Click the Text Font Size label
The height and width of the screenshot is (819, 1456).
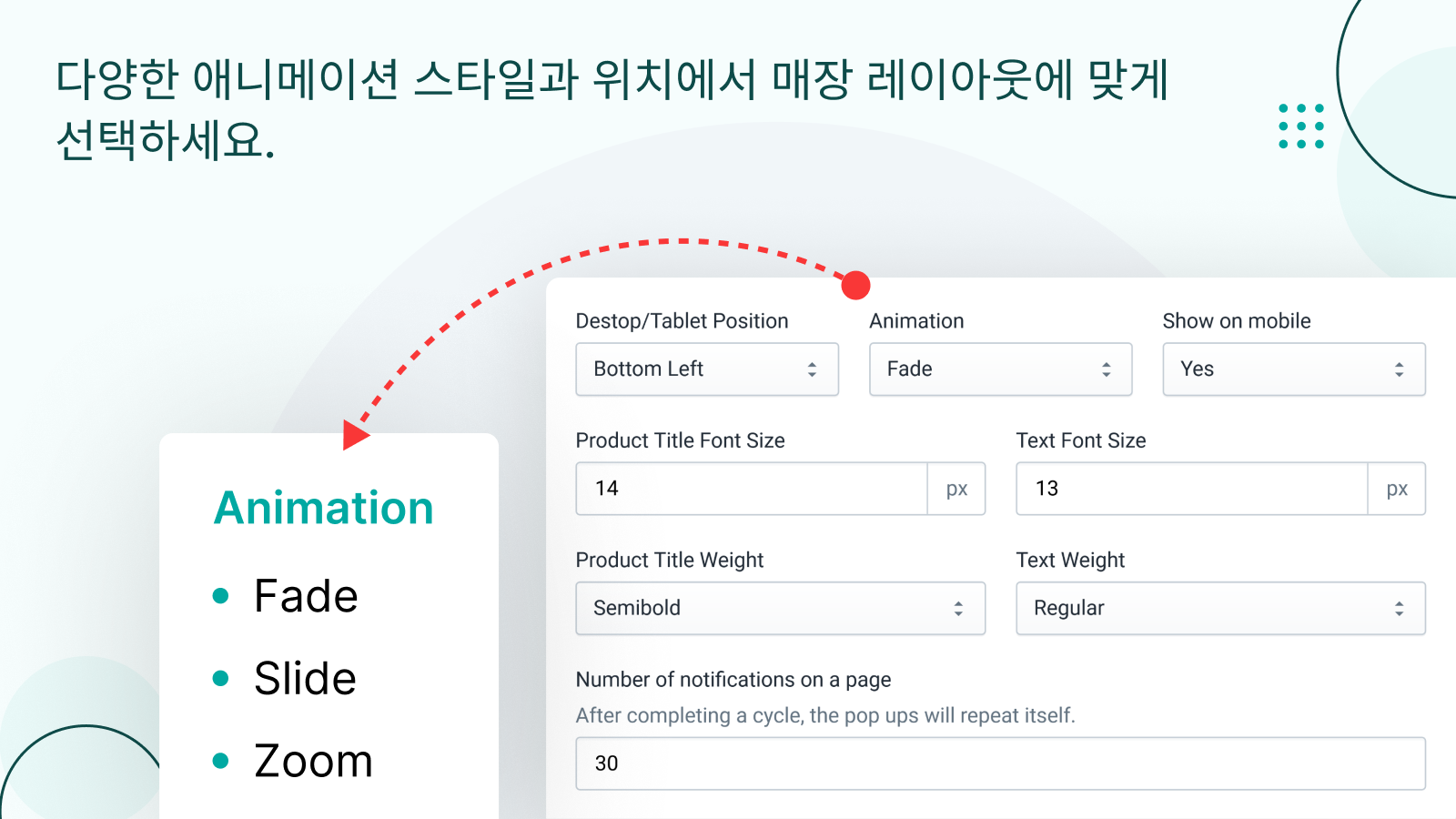[x=1081, y=440]
